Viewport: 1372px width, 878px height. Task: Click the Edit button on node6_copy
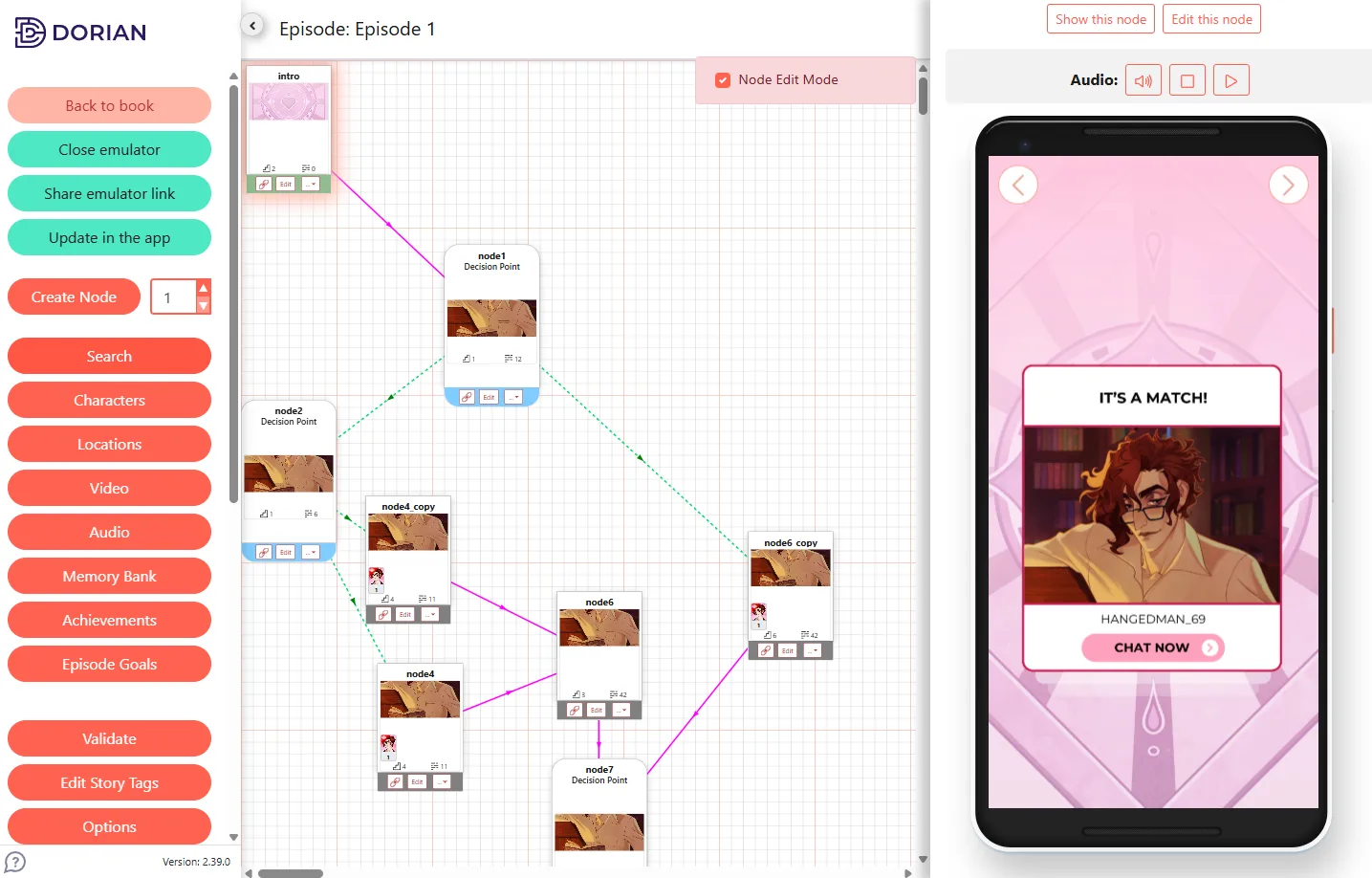[x=788, y=650]
